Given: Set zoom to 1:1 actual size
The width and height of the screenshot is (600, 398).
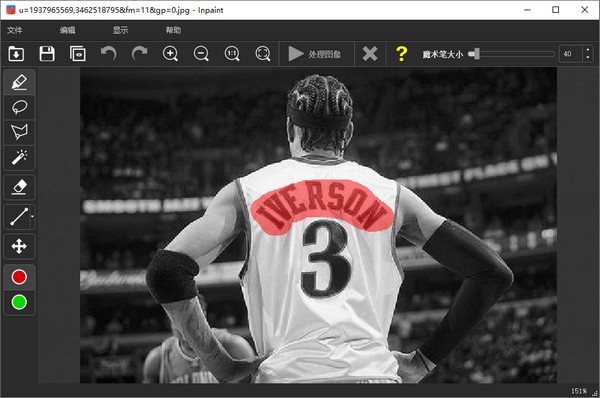Looking at the screenshot, I should (232, 54).
